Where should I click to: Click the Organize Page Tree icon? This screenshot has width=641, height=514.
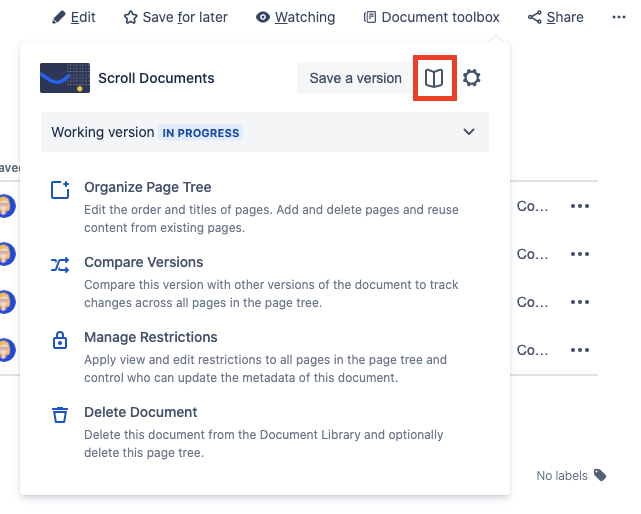[60, 190]
